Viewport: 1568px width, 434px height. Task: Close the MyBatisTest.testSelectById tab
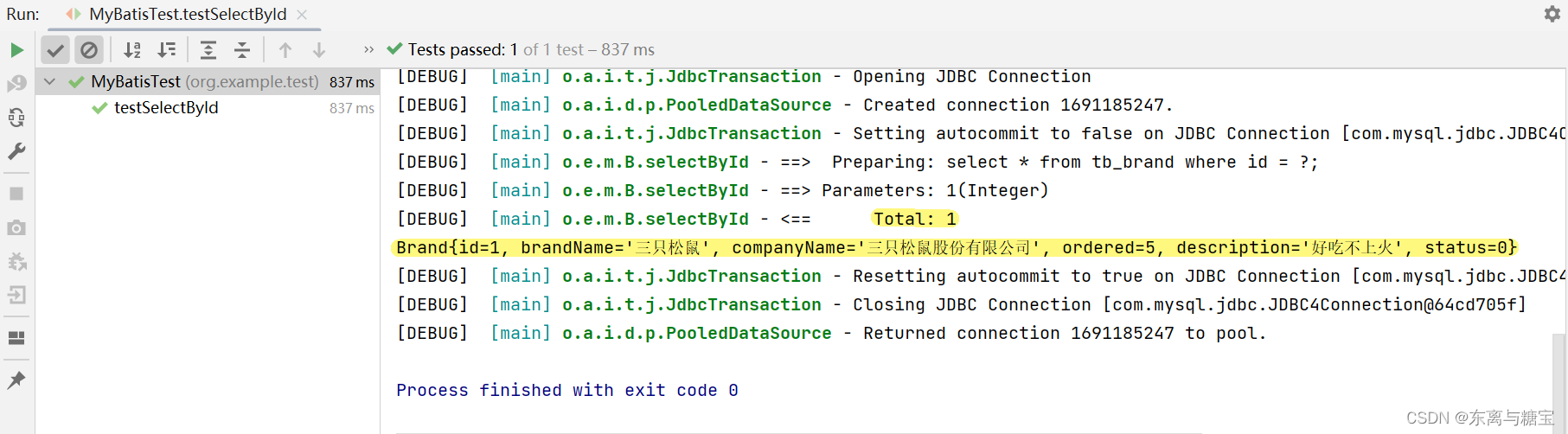[x=302, y=15]
